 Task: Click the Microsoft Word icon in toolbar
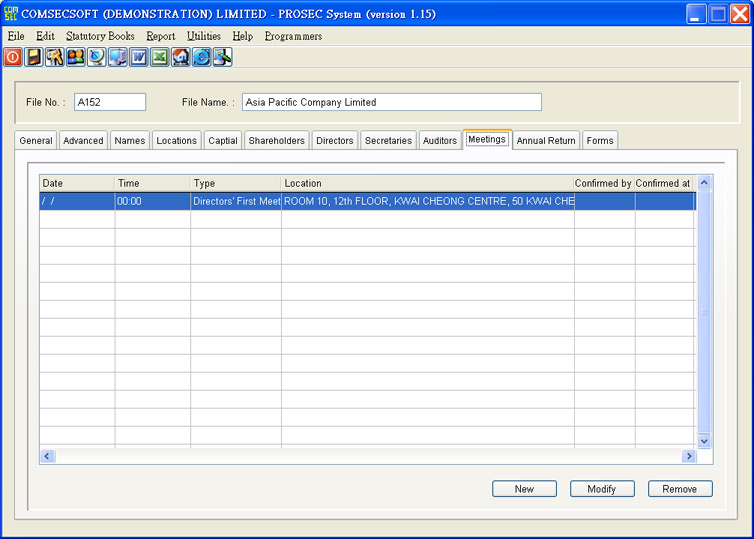tap(139, 58)
